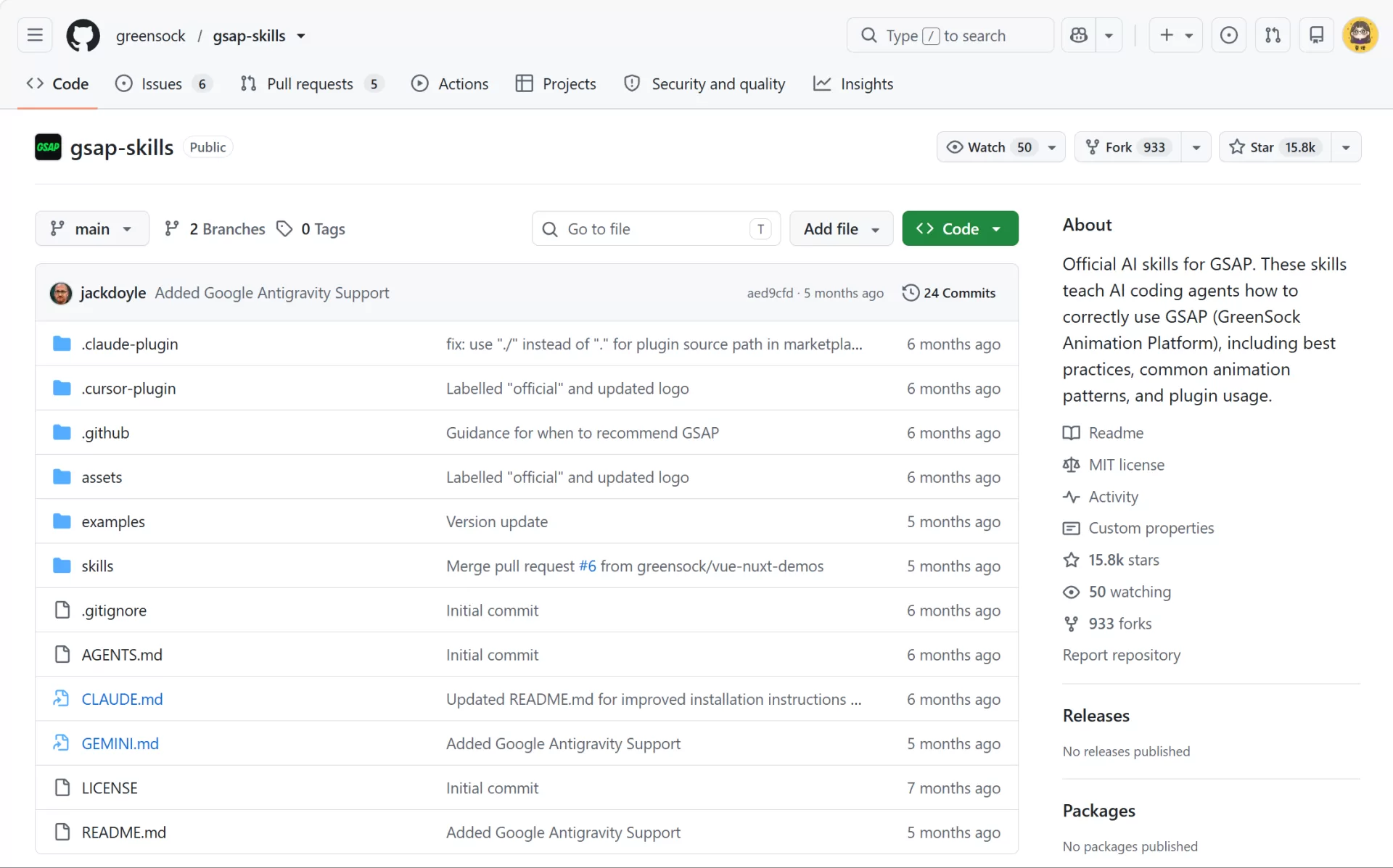The width and height of the screenshot is (1393, 868).
Task: Click the Type / to search box
Action: click(950, 35)
